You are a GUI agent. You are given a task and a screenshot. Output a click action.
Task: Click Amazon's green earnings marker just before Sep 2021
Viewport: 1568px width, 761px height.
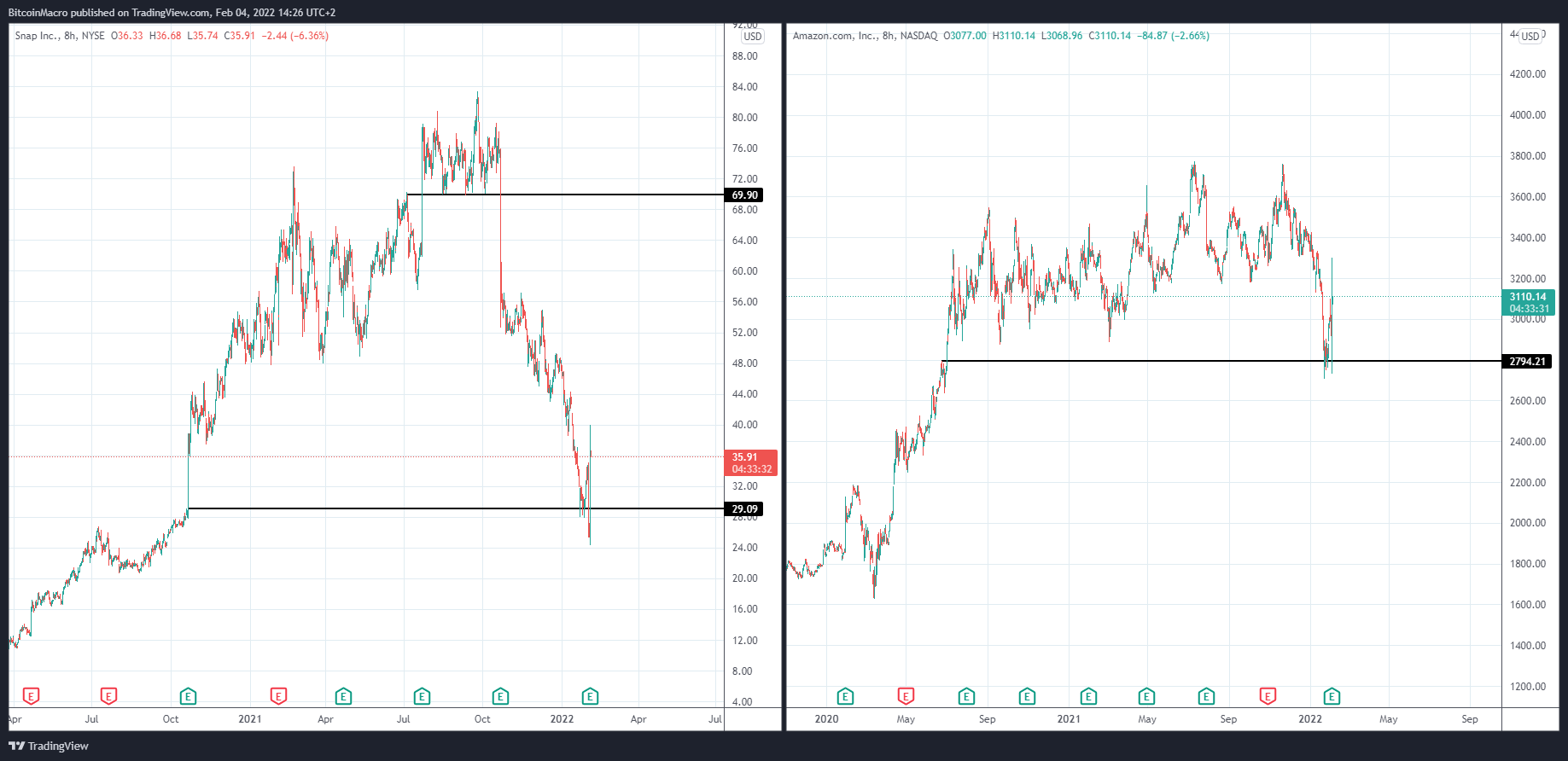coord(1206,696)
